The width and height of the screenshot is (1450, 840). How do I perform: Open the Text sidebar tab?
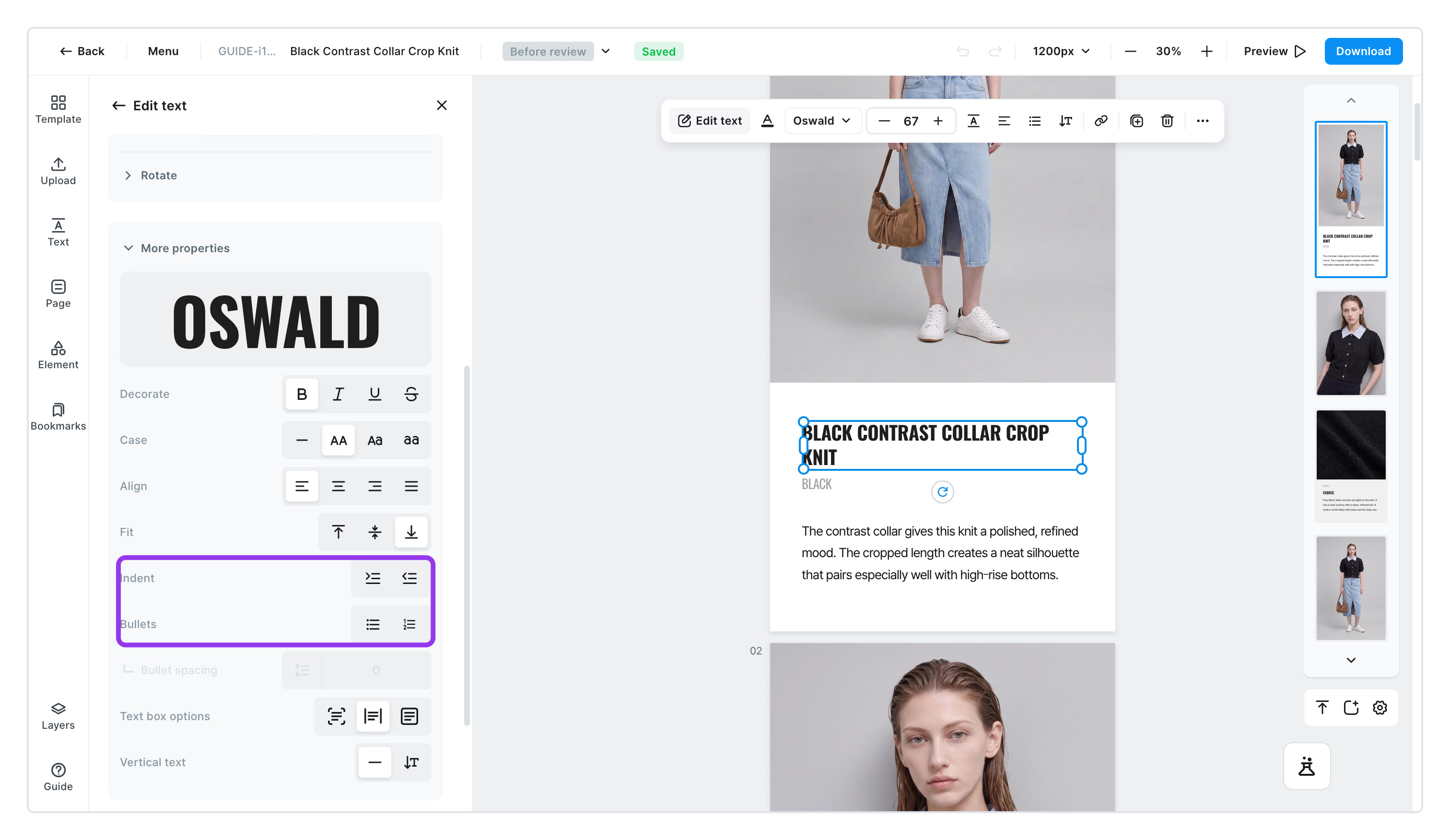click(x=58, y=233)
